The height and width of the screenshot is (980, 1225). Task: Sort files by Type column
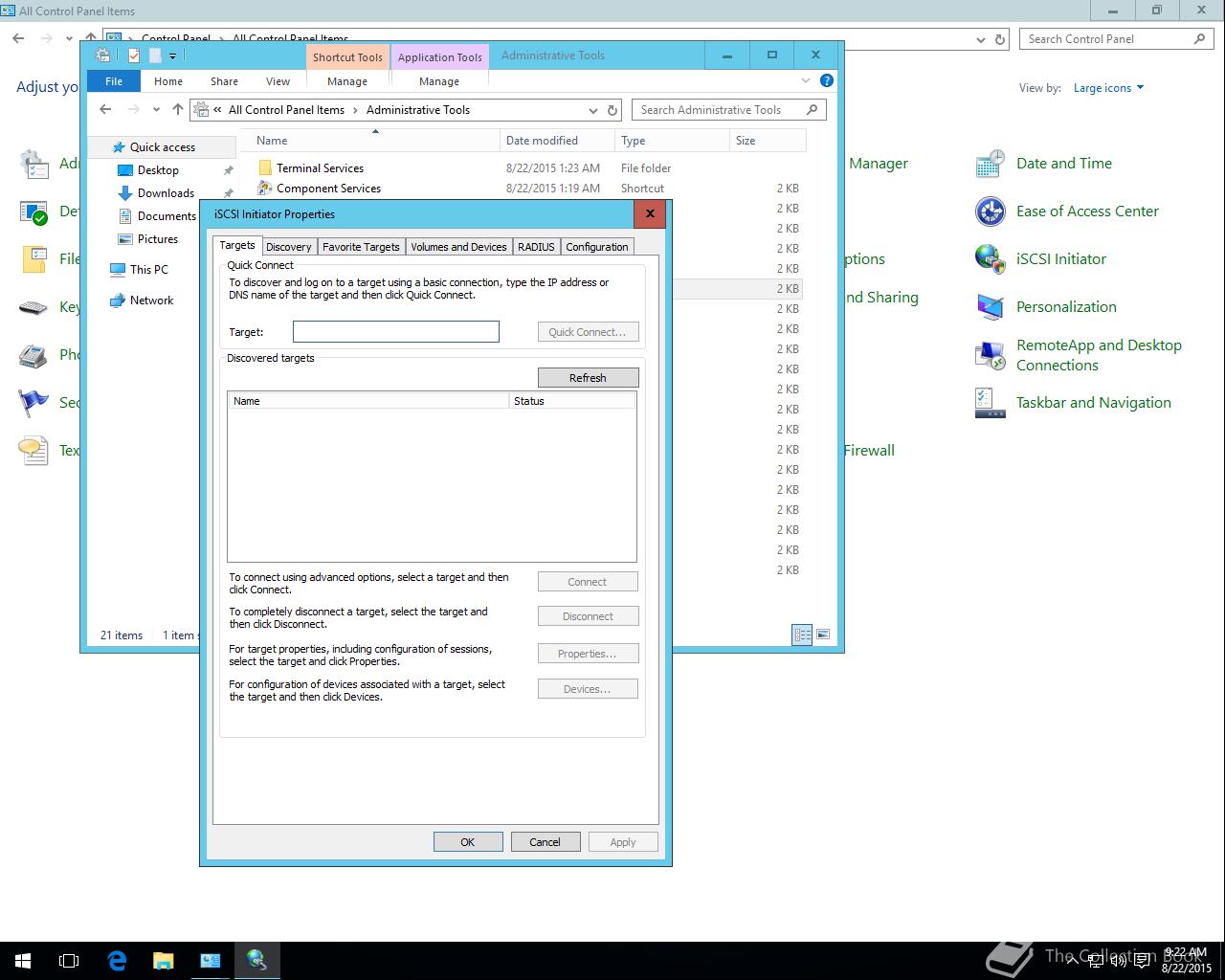(671, 140)
